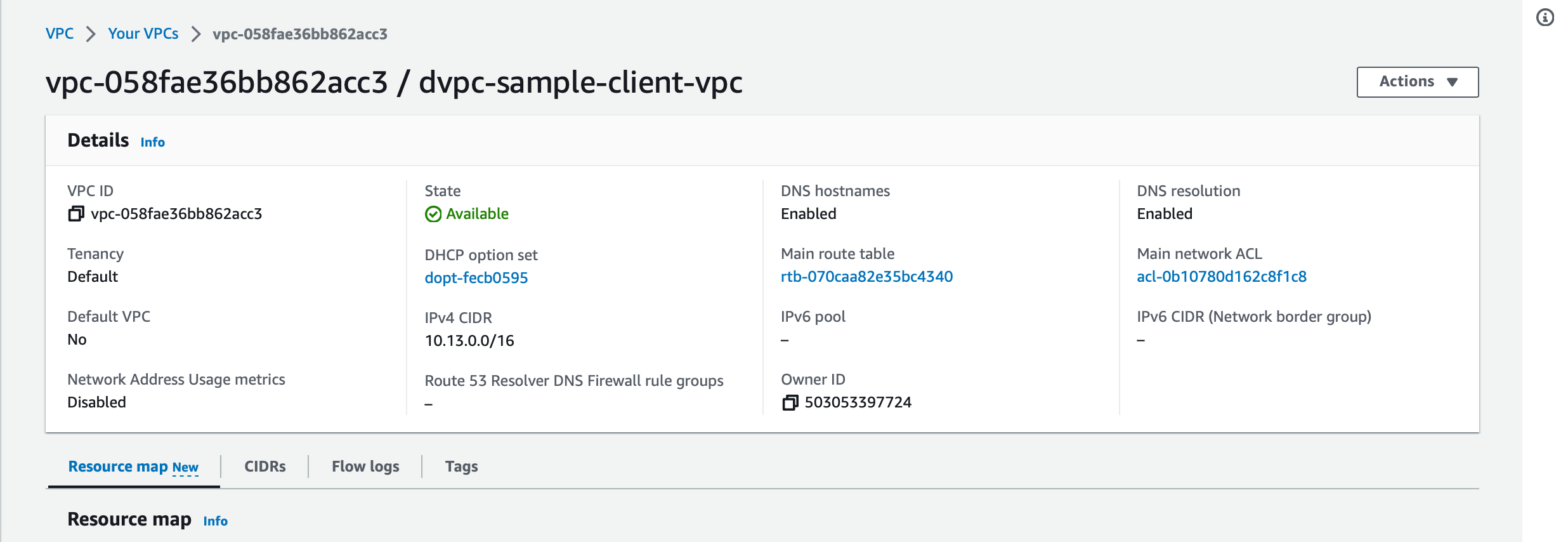
Task: Switch to the Tags tab
Action: [462, 466]
